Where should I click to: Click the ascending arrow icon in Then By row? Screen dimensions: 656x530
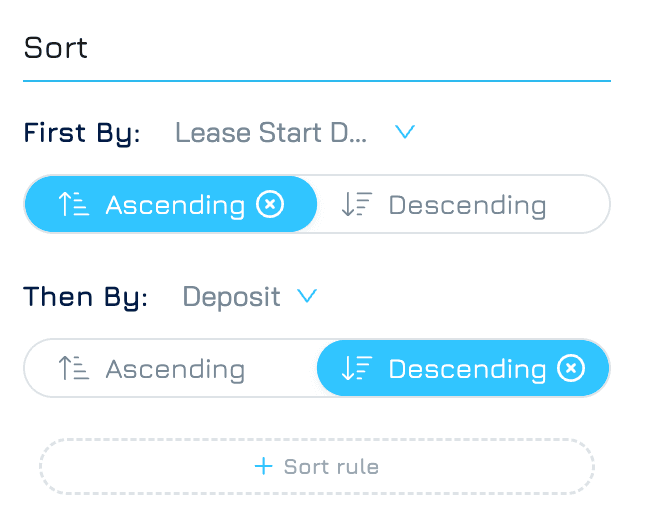pos(74,368)
